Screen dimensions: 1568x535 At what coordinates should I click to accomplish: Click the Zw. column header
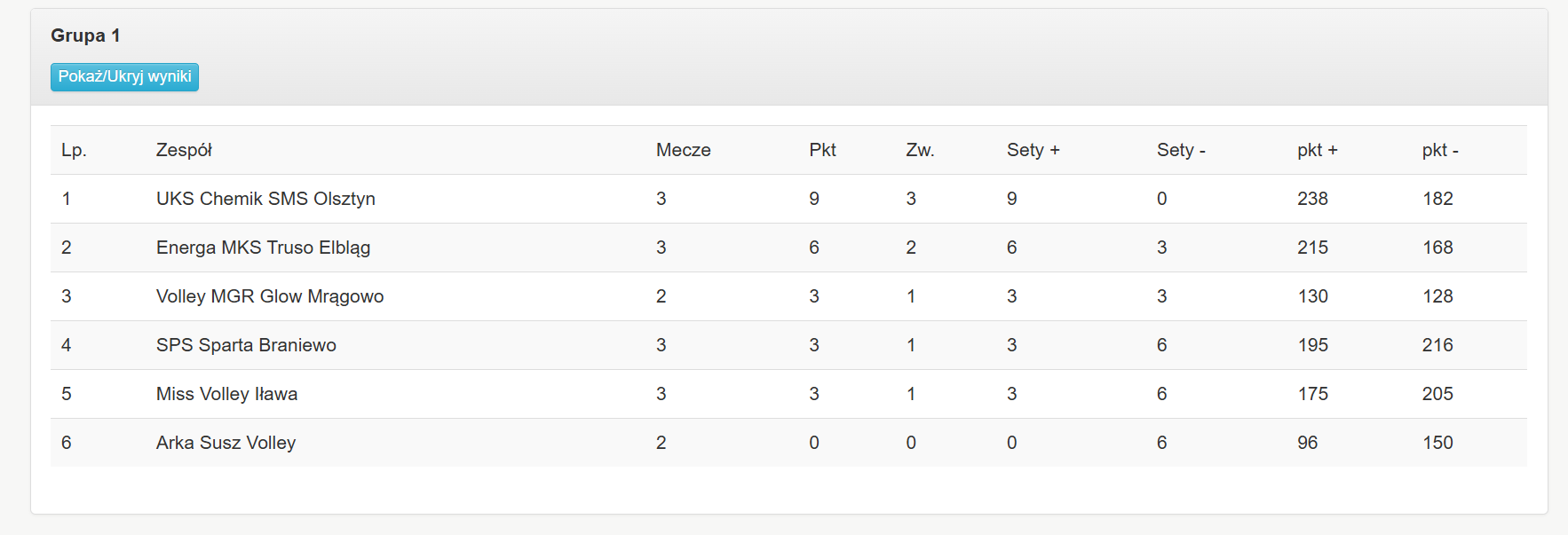[920, 150]
